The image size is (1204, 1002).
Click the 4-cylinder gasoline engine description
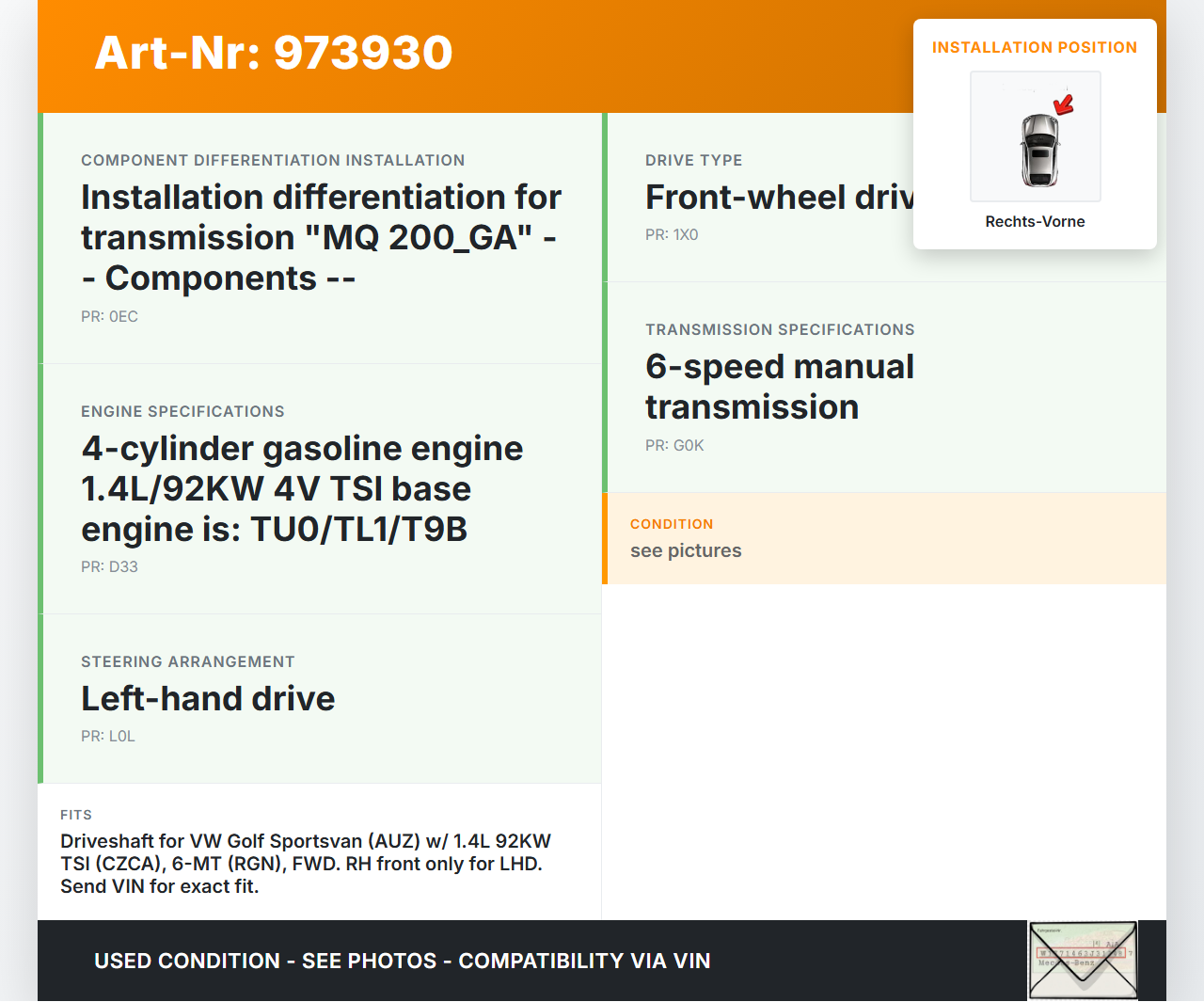click(x=301, y=488)
